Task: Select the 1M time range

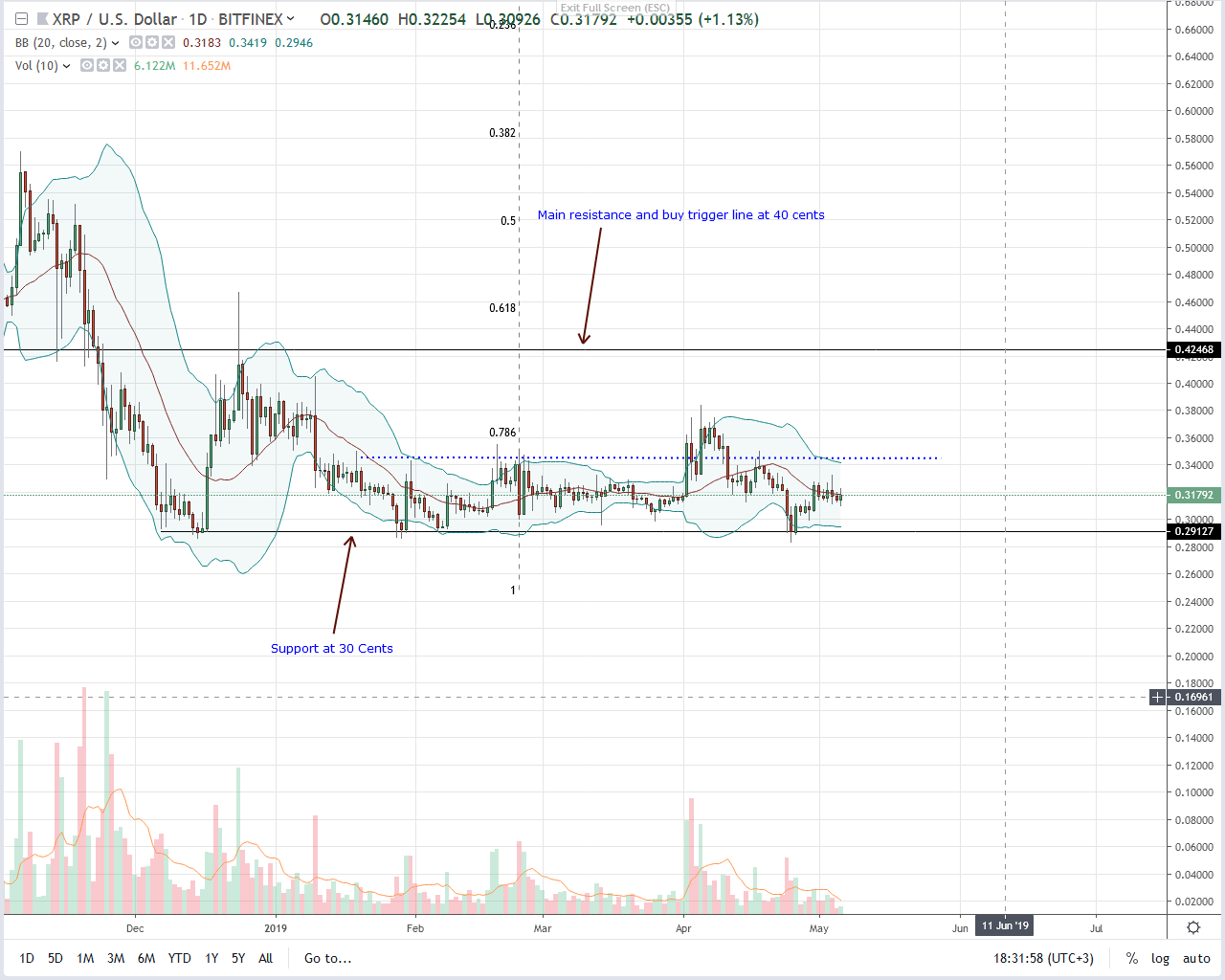Action: point(85,958)
